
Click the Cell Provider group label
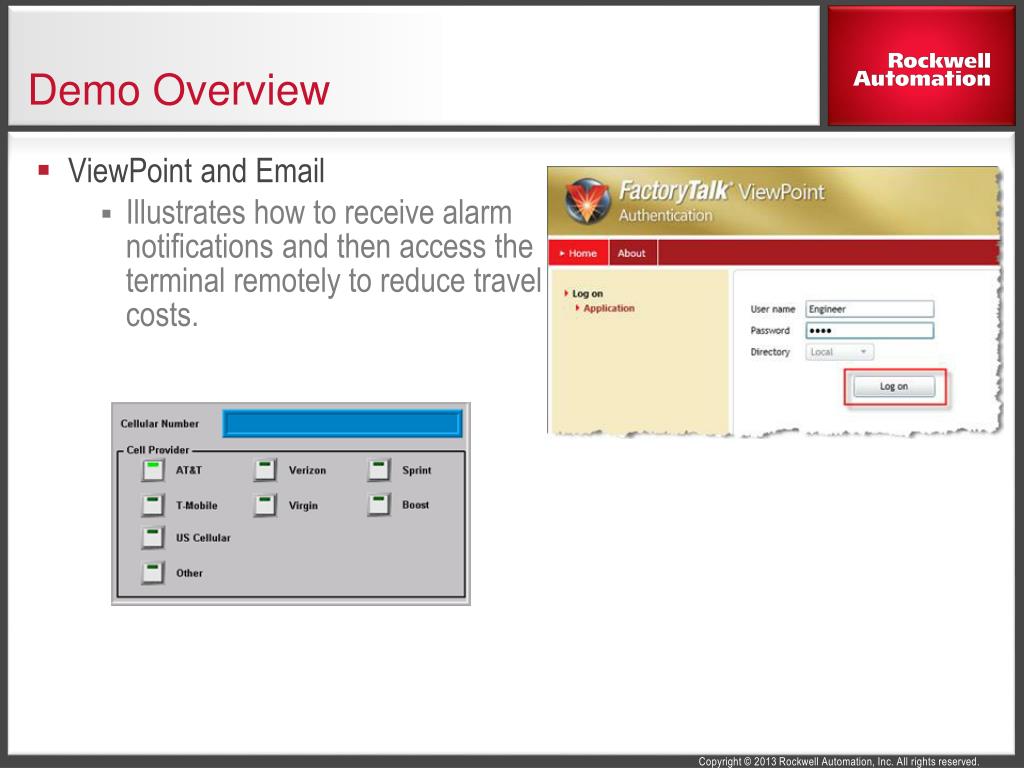pyautogui.click(x=157, y=450)
